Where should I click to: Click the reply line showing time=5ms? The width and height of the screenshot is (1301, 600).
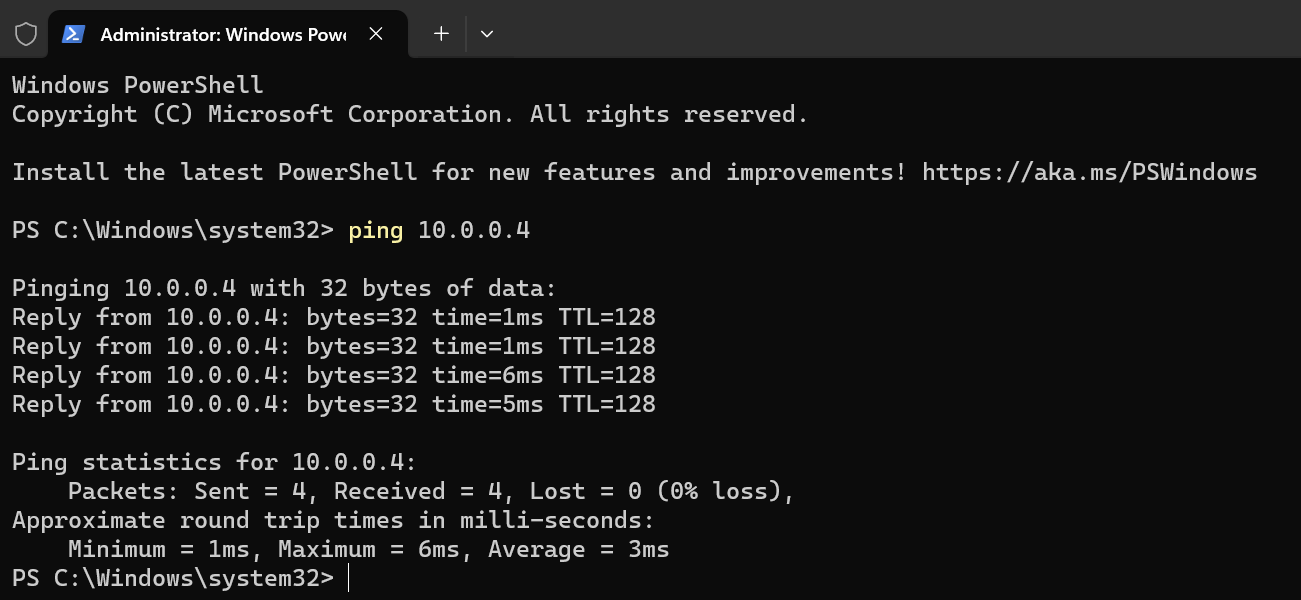point(334,404)
